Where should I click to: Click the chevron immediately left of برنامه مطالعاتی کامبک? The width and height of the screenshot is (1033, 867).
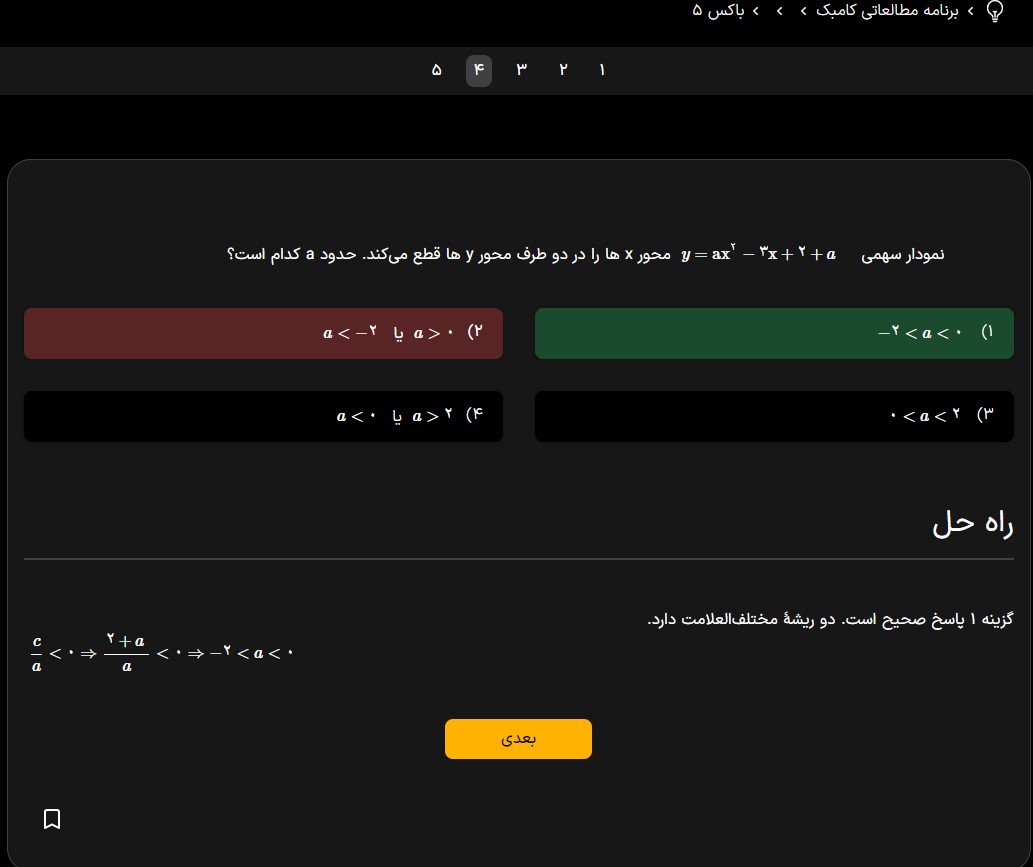click(804, 11)
